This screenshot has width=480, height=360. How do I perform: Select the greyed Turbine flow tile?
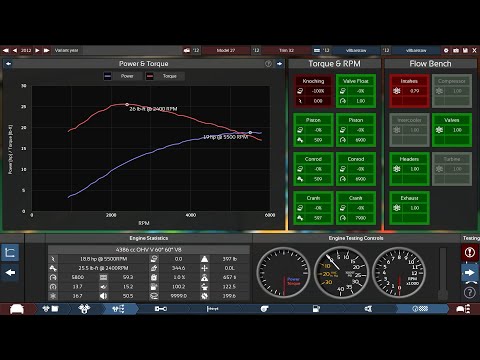click(452, 169)
